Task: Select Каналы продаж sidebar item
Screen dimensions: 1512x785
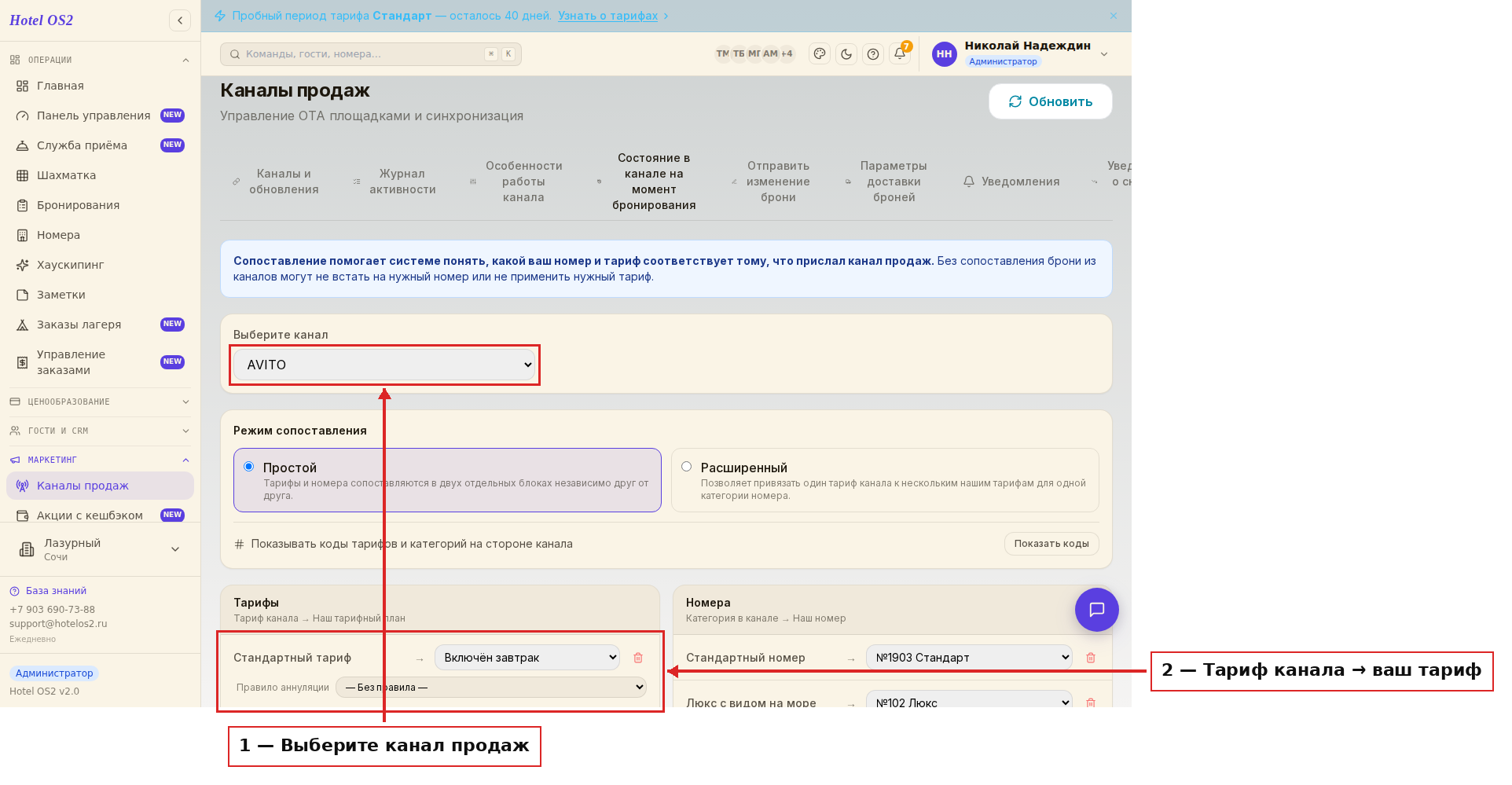Action: tap(101, 486)
